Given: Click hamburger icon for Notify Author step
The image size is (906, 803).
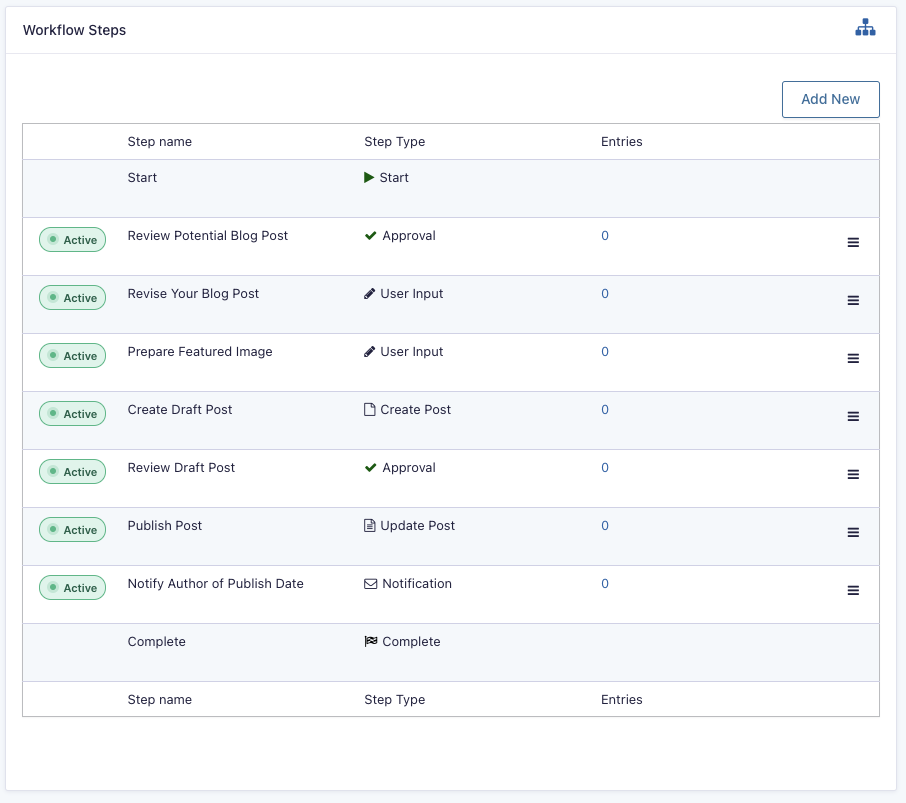Looking at the screenshot, I should tap(853, 590).
